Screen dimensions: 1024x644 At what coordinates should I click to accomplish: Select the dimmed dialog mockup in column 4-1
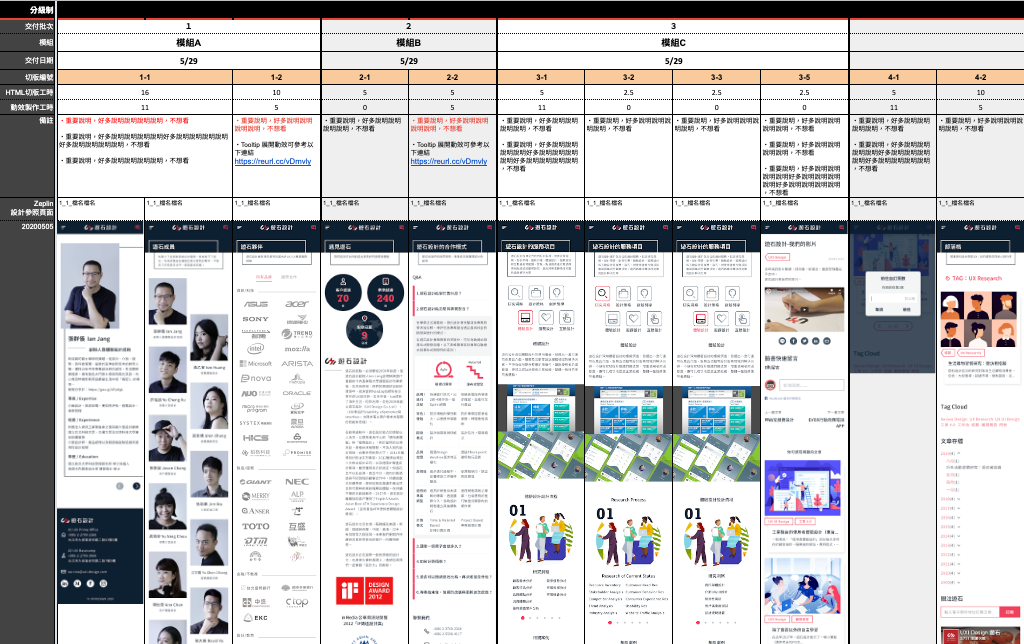tap(893, 297)
